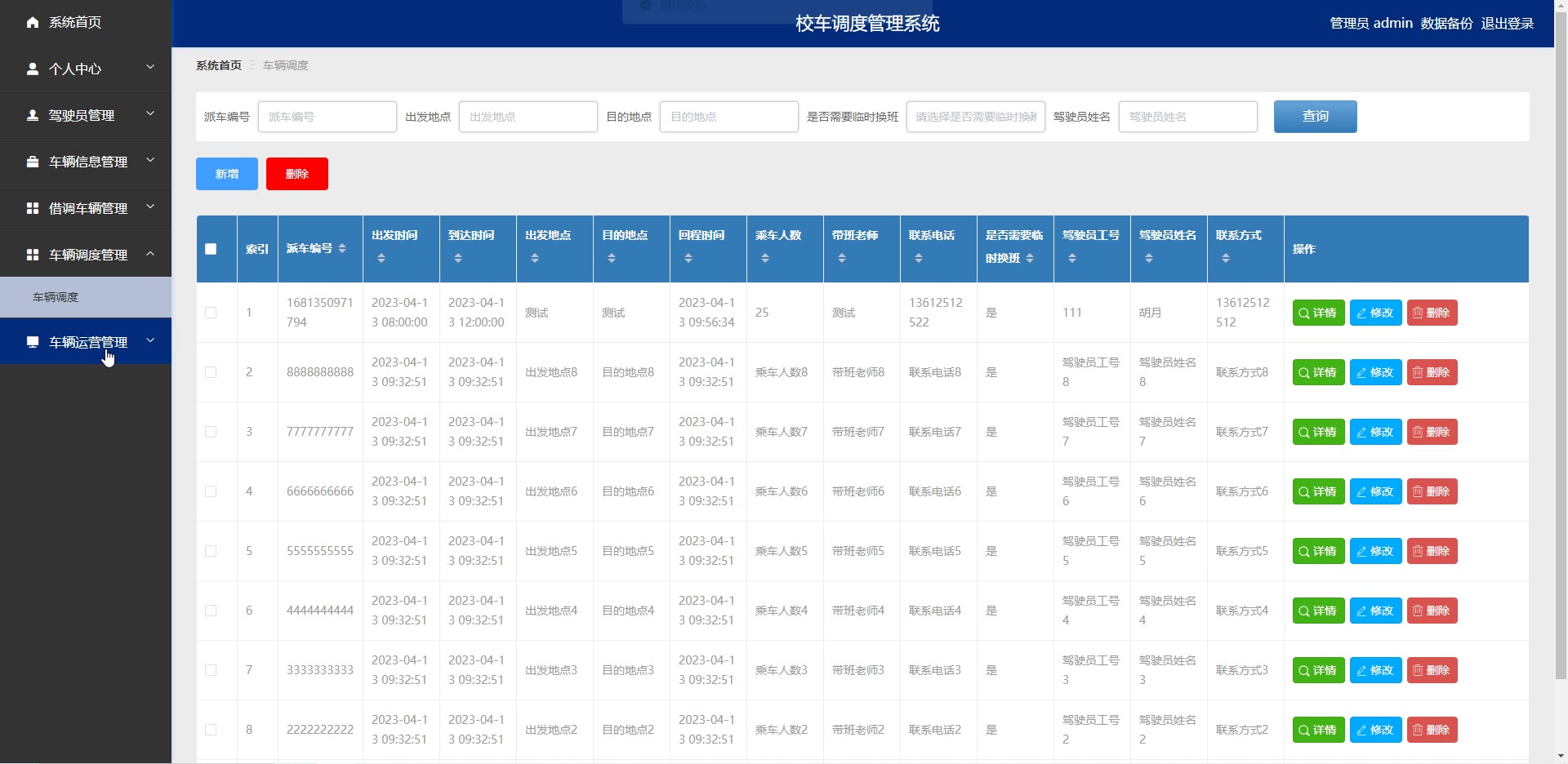Open 详情 for record 1681350971794
This screenshot has height=764, width=1568.
[x=1318, y=313]
